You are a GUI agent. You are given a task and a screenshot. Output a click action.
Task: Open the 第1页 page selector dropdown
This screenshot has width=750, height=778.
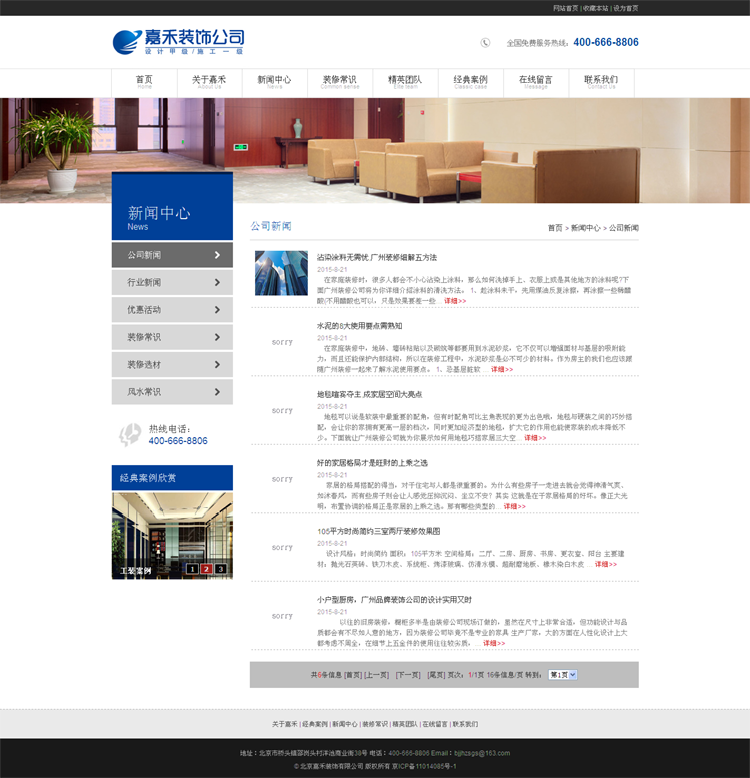point(562,675)
